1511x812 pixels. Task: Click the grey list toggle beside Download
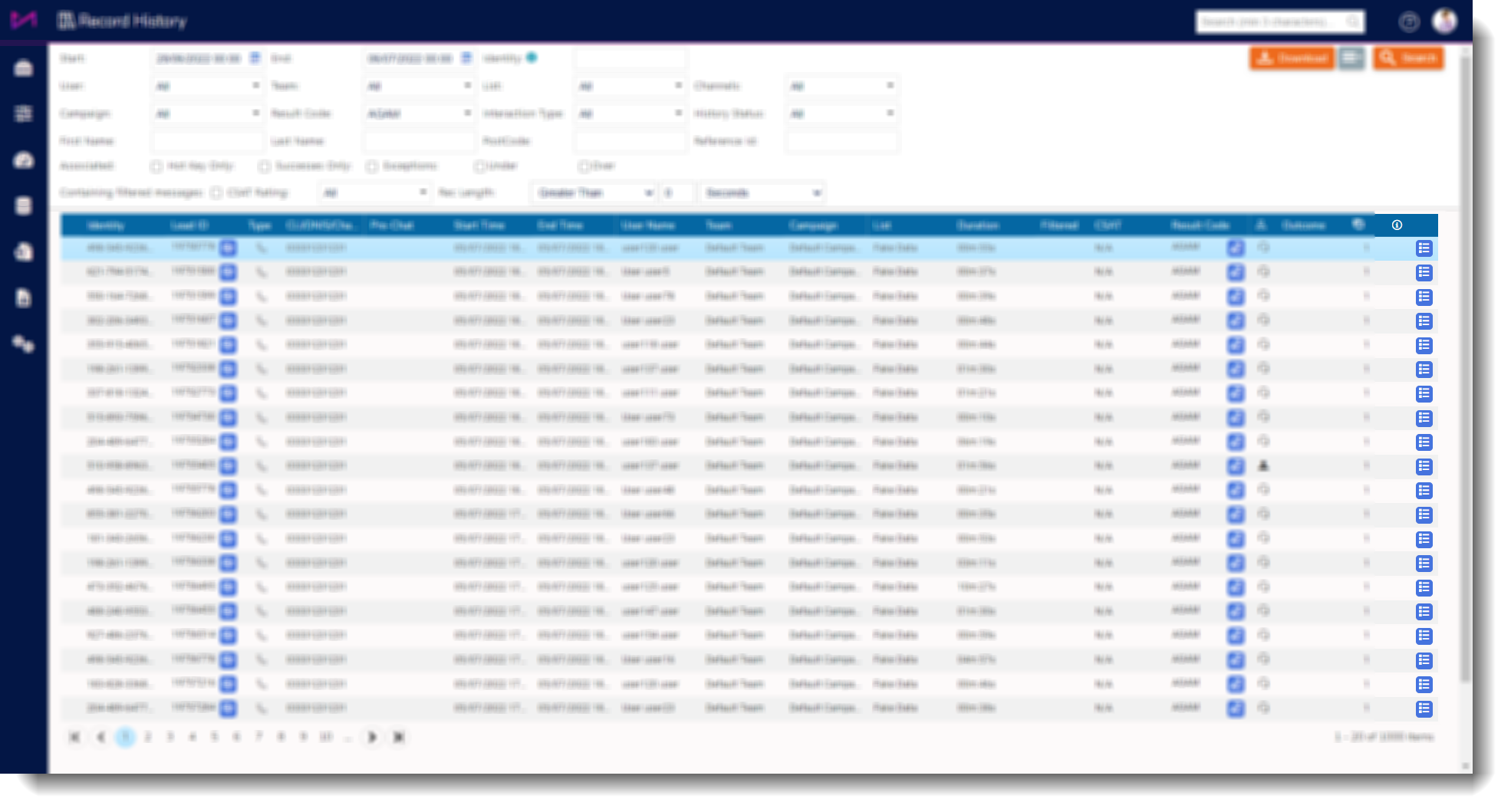click(1351, 58)
